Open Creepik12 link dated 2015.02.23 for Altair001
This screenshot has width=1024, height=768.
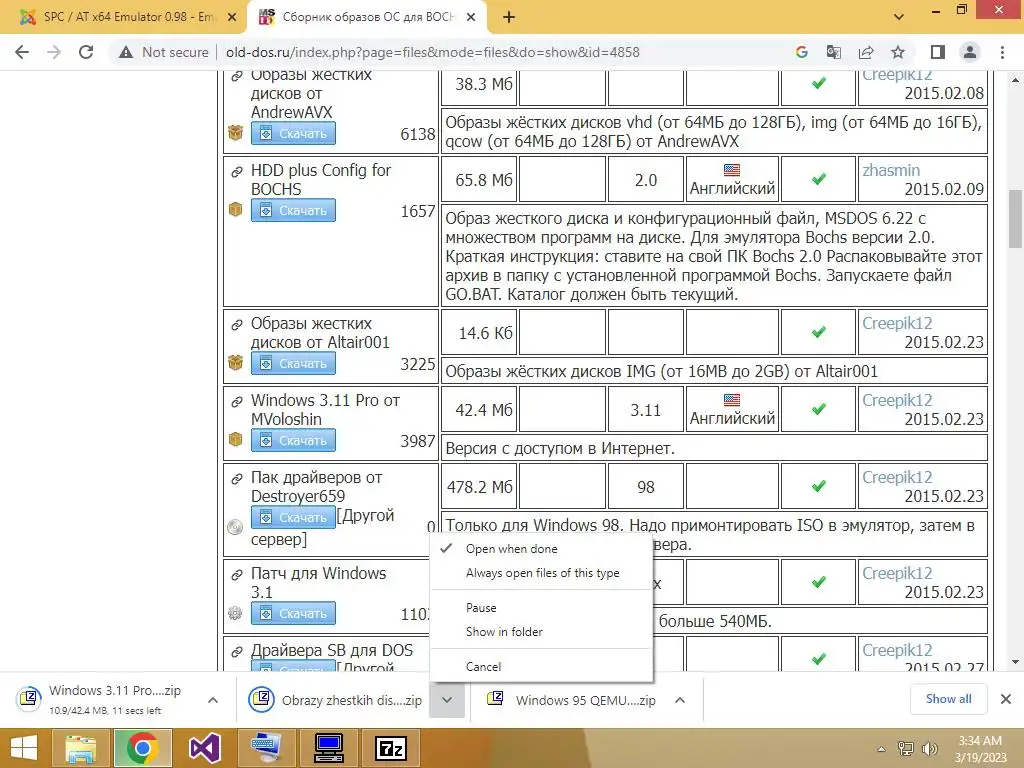(x=897, y=323)
